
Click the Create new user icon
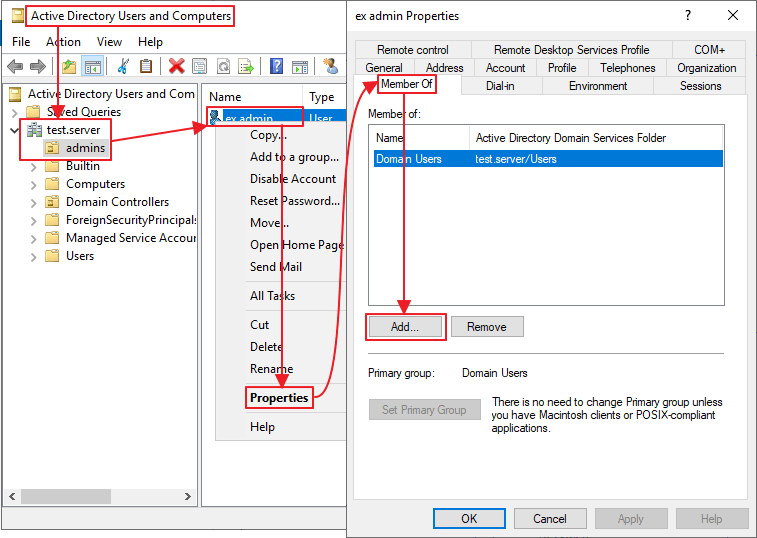pos(331,66)
